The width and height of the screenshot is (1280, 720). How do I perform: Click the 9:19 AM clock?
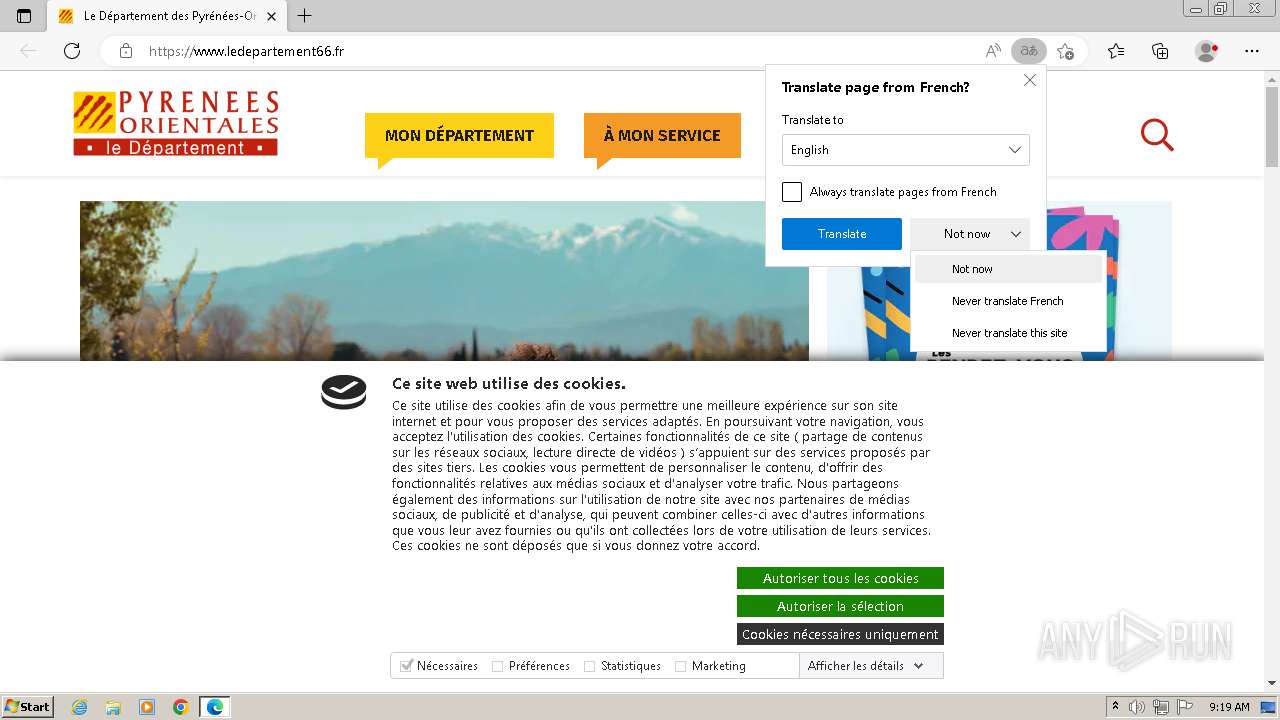pyautogui.click(x=1229, y=707)
